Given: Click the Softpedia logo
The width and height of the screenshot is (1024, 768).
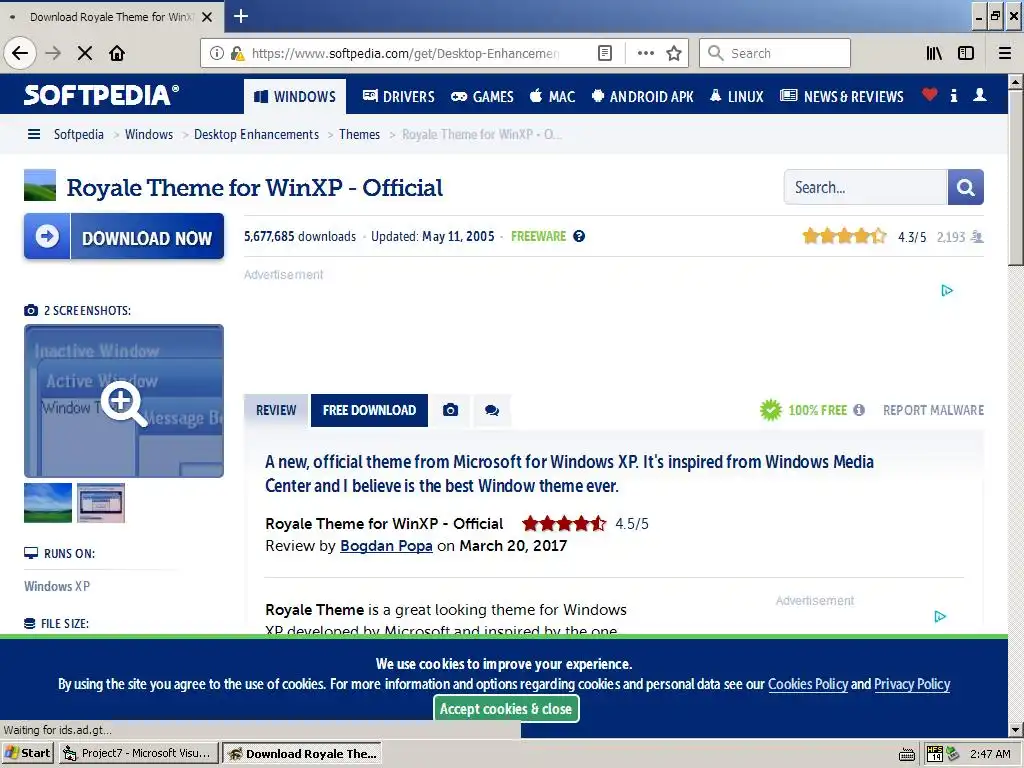Looking at the screenshot, I should [102, 95].
